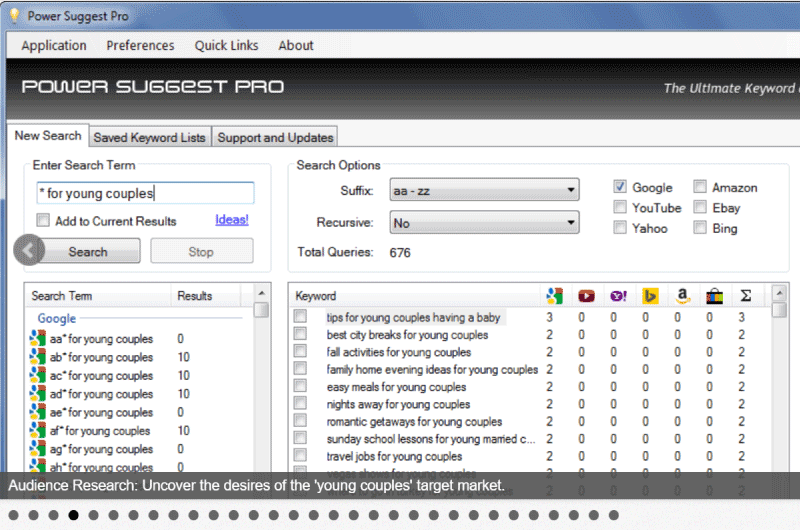Click Google icon beside 'ab* for young couples'
The width and height of the screenshot is (800, 530).
[x=38, y=357]
